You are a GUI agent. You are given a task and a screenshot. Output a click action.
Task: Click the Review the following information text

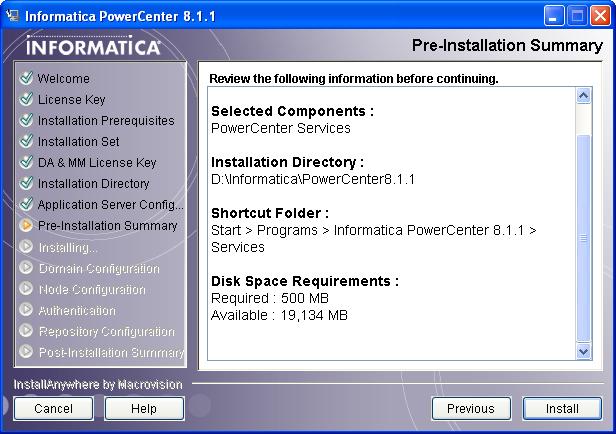(354, 79)
